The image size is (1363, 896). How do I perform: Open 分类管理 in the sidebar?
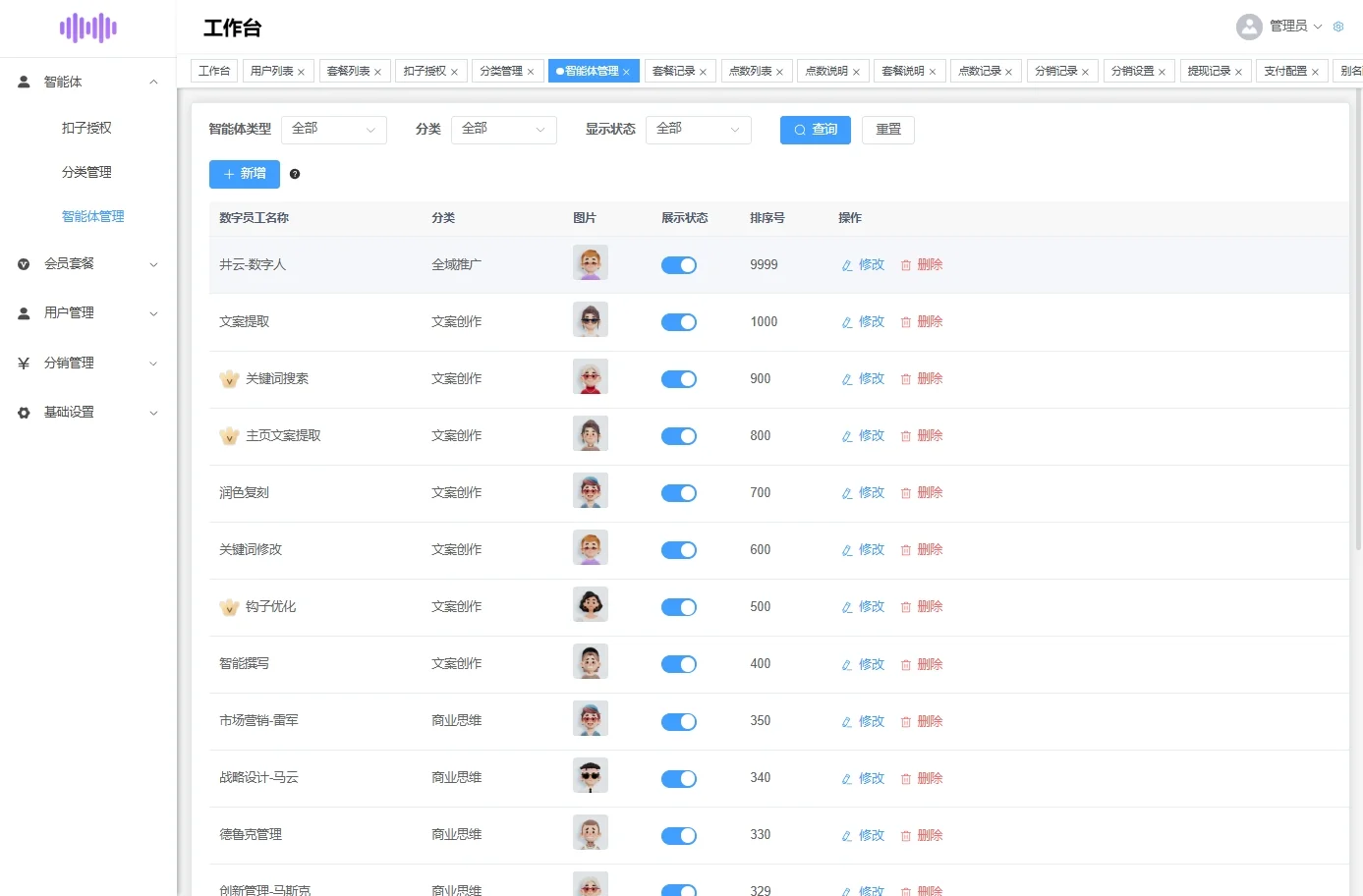point(86,173)
